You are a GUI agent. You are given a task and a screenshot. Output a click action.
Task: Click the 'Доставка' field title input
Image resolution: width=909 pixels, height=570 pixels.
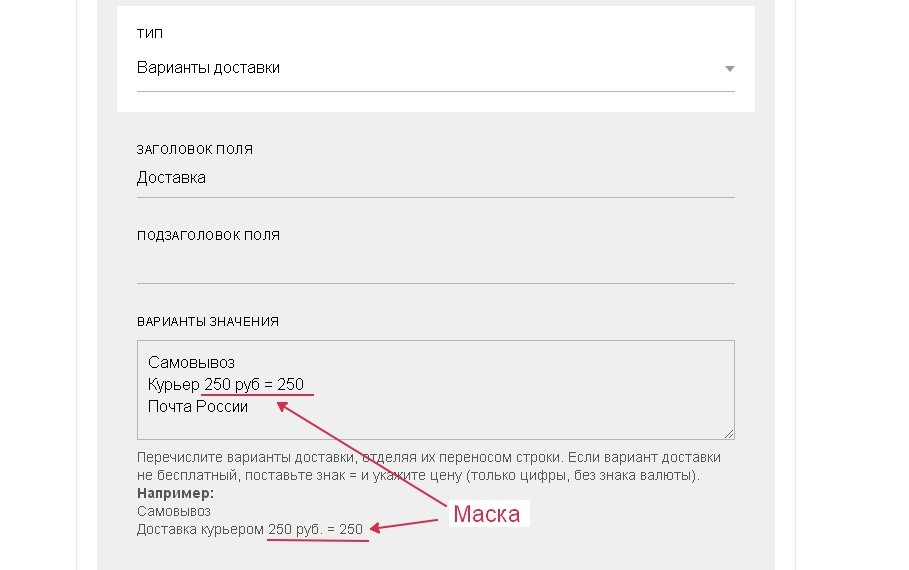[171, 178]
